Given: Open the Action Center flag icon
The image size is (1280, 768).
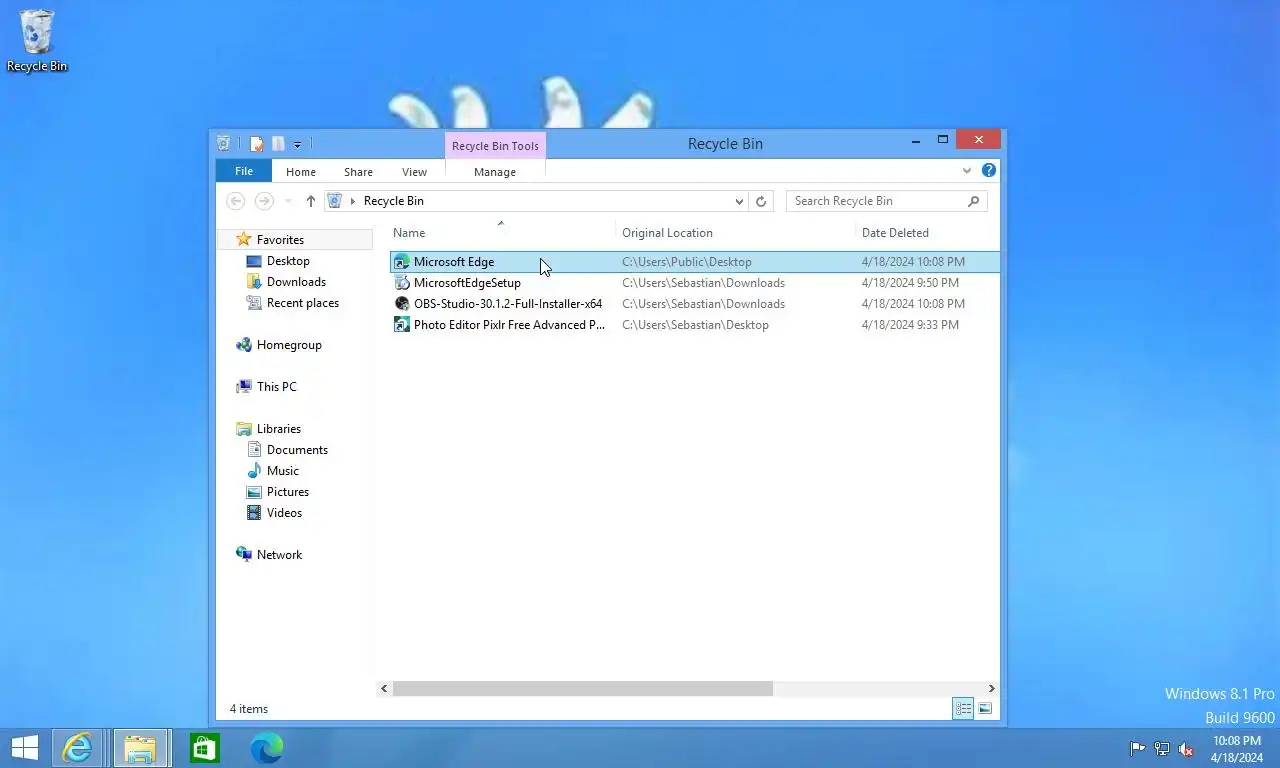Looking at the screenshot, I should 1137,749.
